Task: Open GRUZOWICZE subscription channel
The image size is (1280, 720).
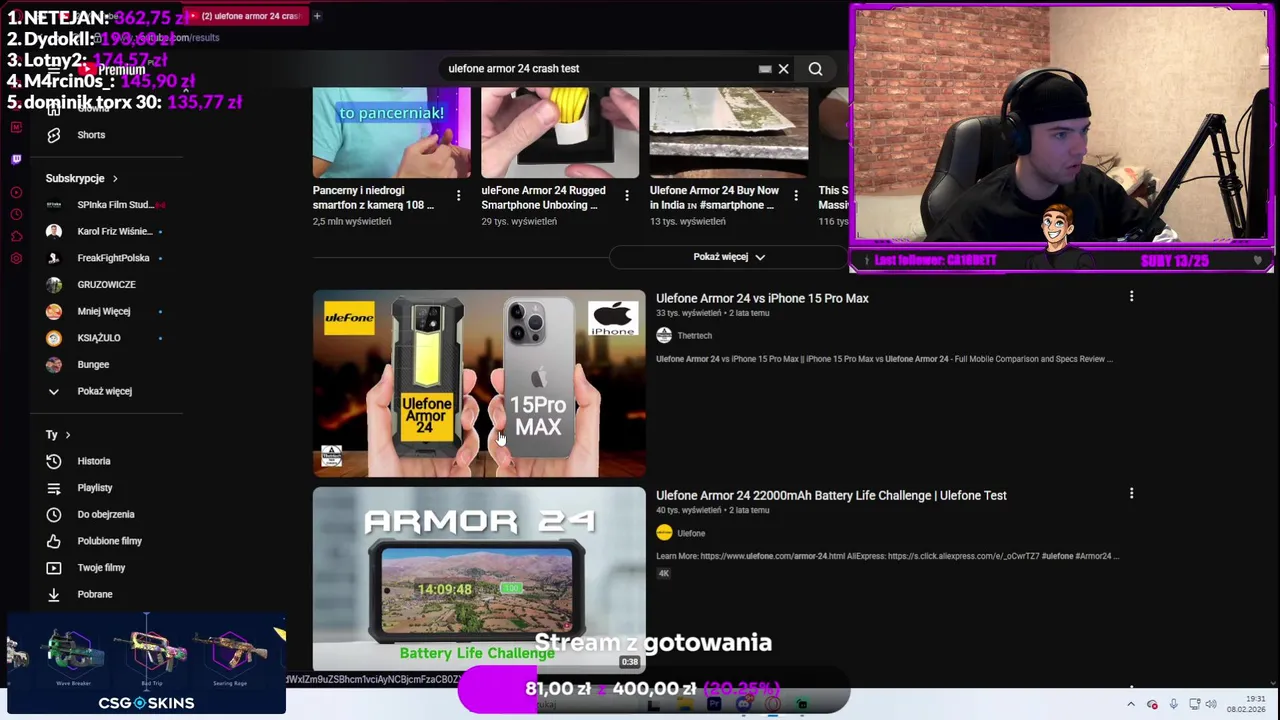Action: 106,285
